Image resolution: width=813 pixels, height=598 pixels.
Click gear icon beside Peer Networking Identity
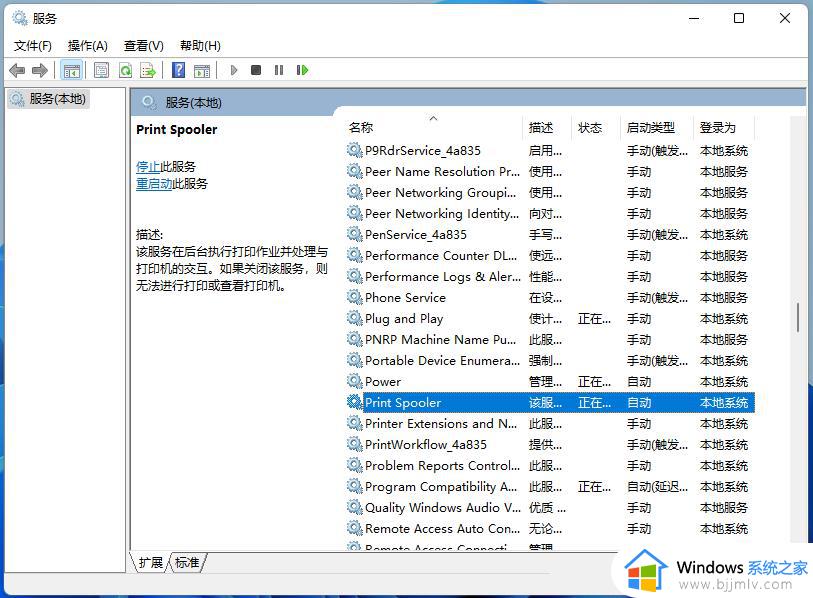[x=355, y=213]
